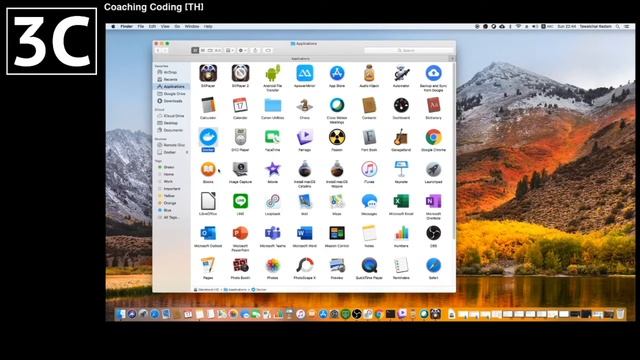
Task: Open the Docker app icon
Action: click(x=208, y=137)
